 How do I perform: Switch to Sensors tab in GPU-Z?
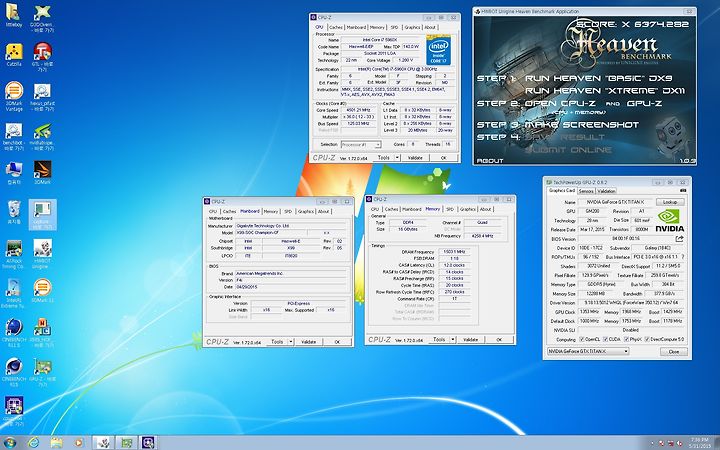point(586,191)
